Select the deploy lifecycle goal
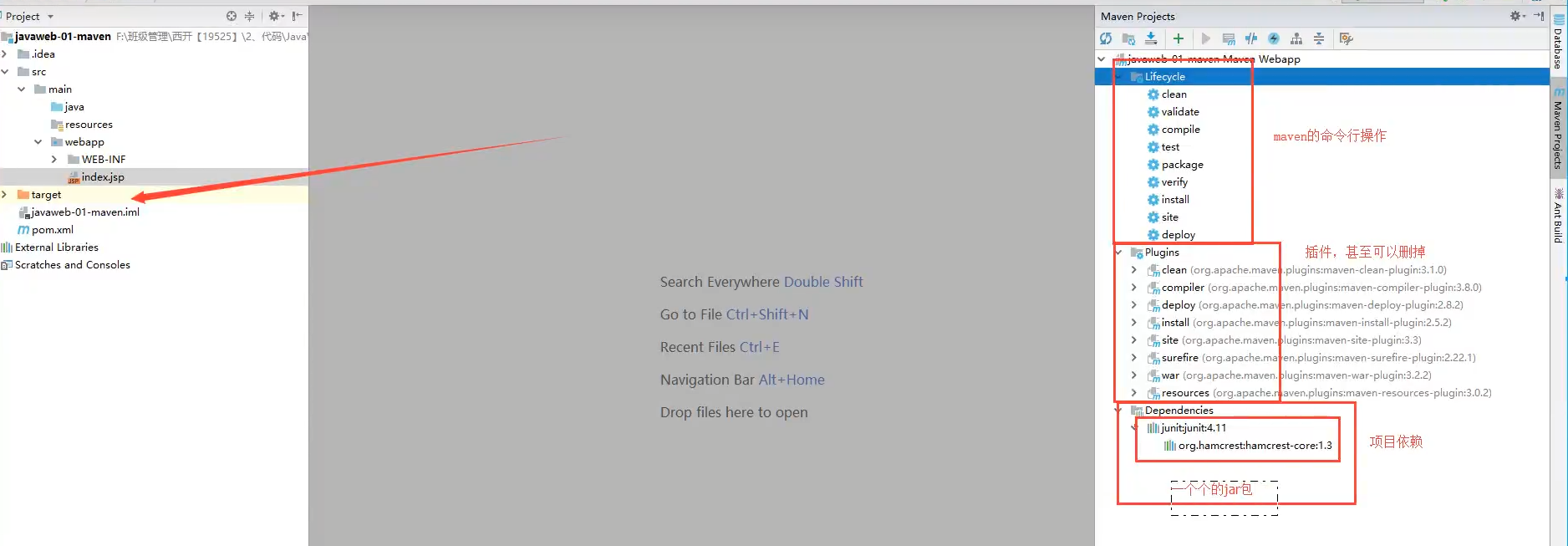The image size is (1568, 546). [x=1171, y=235]
